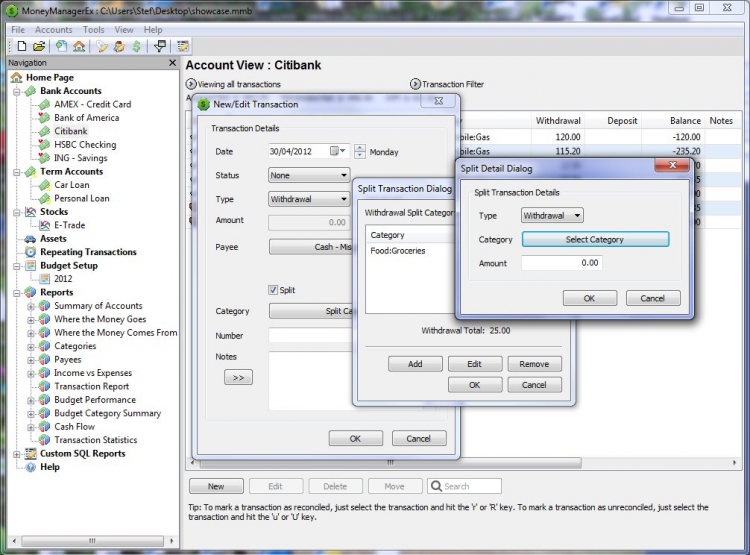Toggle the Split checkbox

point(273,289)
